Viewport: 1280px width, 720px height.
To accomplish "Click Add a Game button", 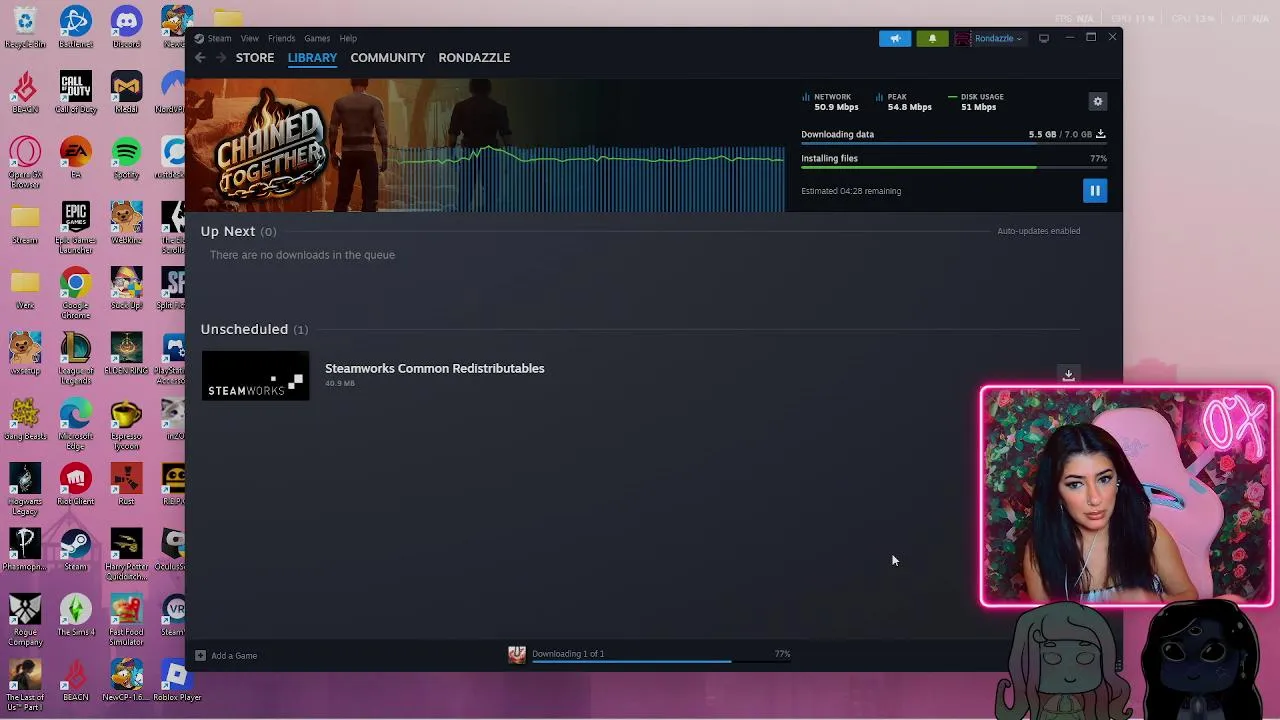I will 226,655.
